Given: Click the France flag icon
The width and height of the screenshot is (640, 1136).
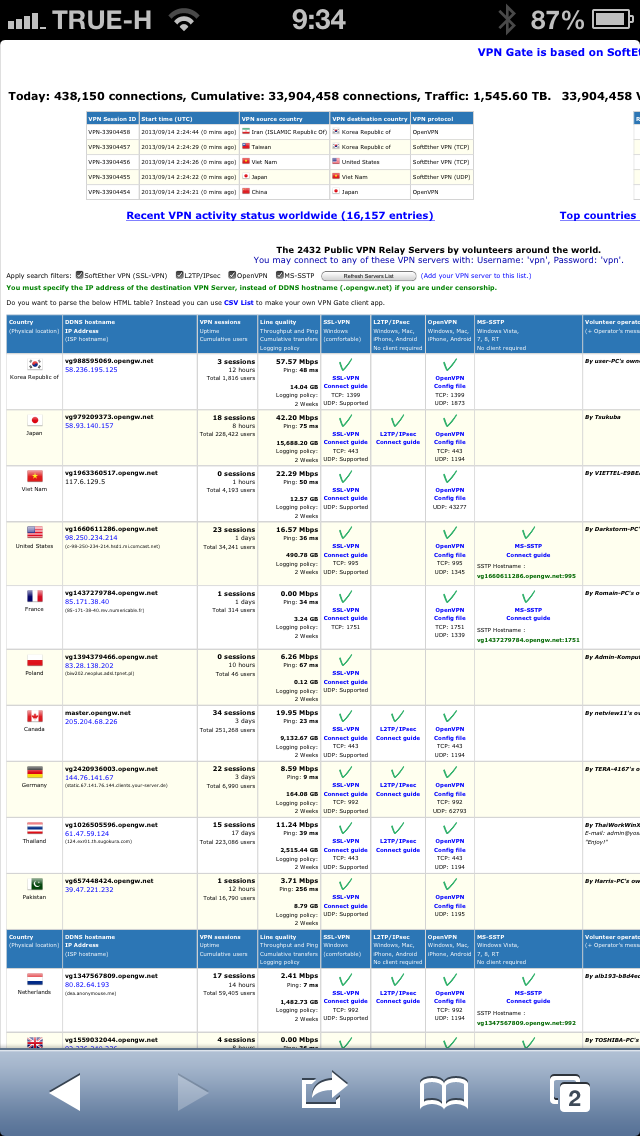Looking at the screenshot, I should [34, 596].
